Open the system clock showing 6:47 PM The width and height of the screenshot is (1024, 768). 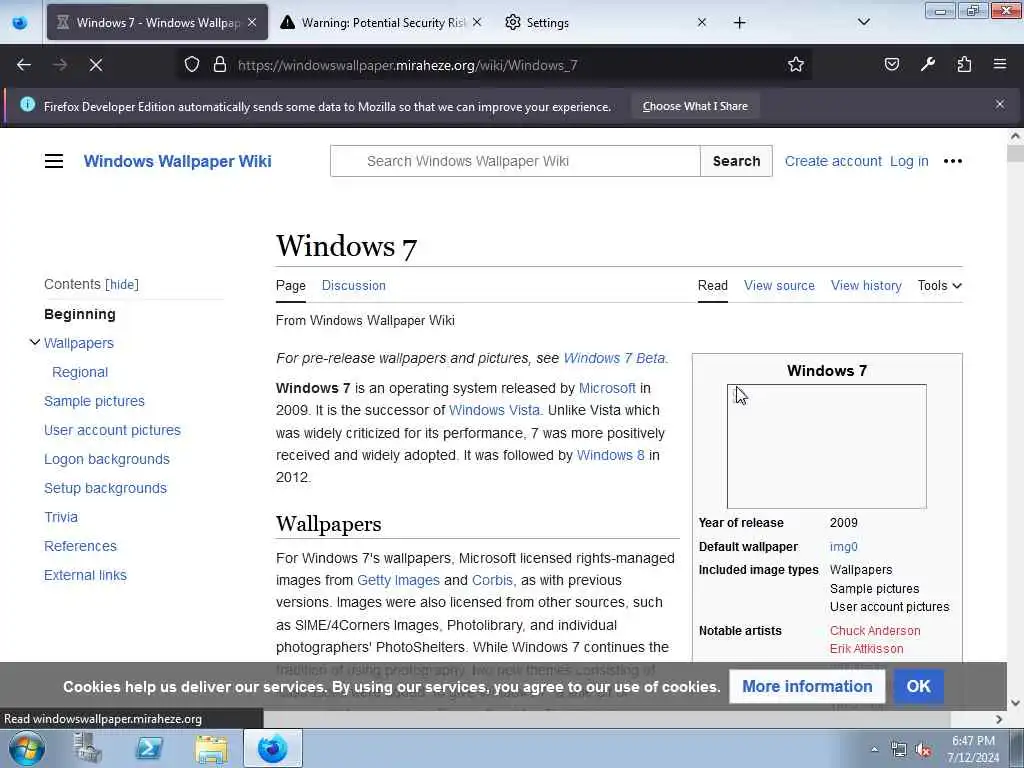click(973, 749)
